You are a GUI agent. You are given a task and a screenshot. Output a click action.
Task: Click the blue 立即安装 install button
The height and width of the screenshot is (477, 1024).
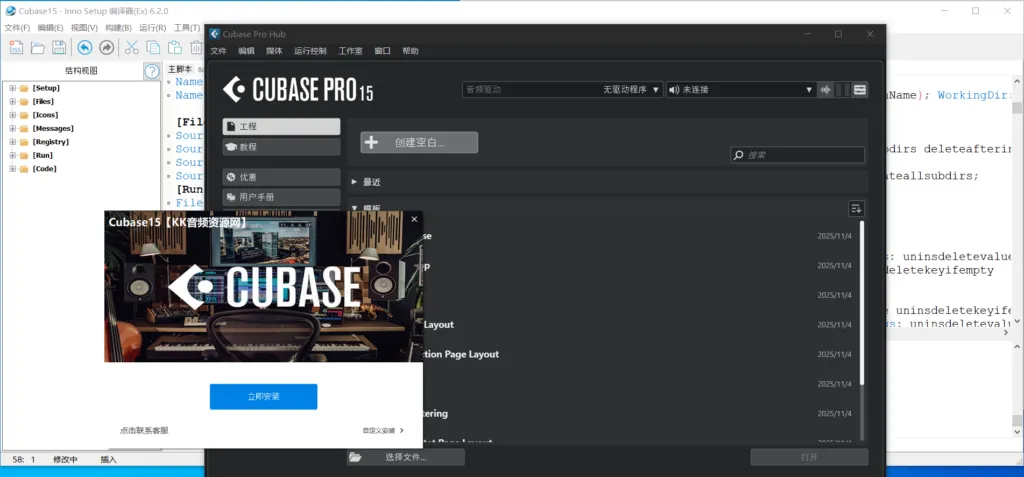[263, 397]
